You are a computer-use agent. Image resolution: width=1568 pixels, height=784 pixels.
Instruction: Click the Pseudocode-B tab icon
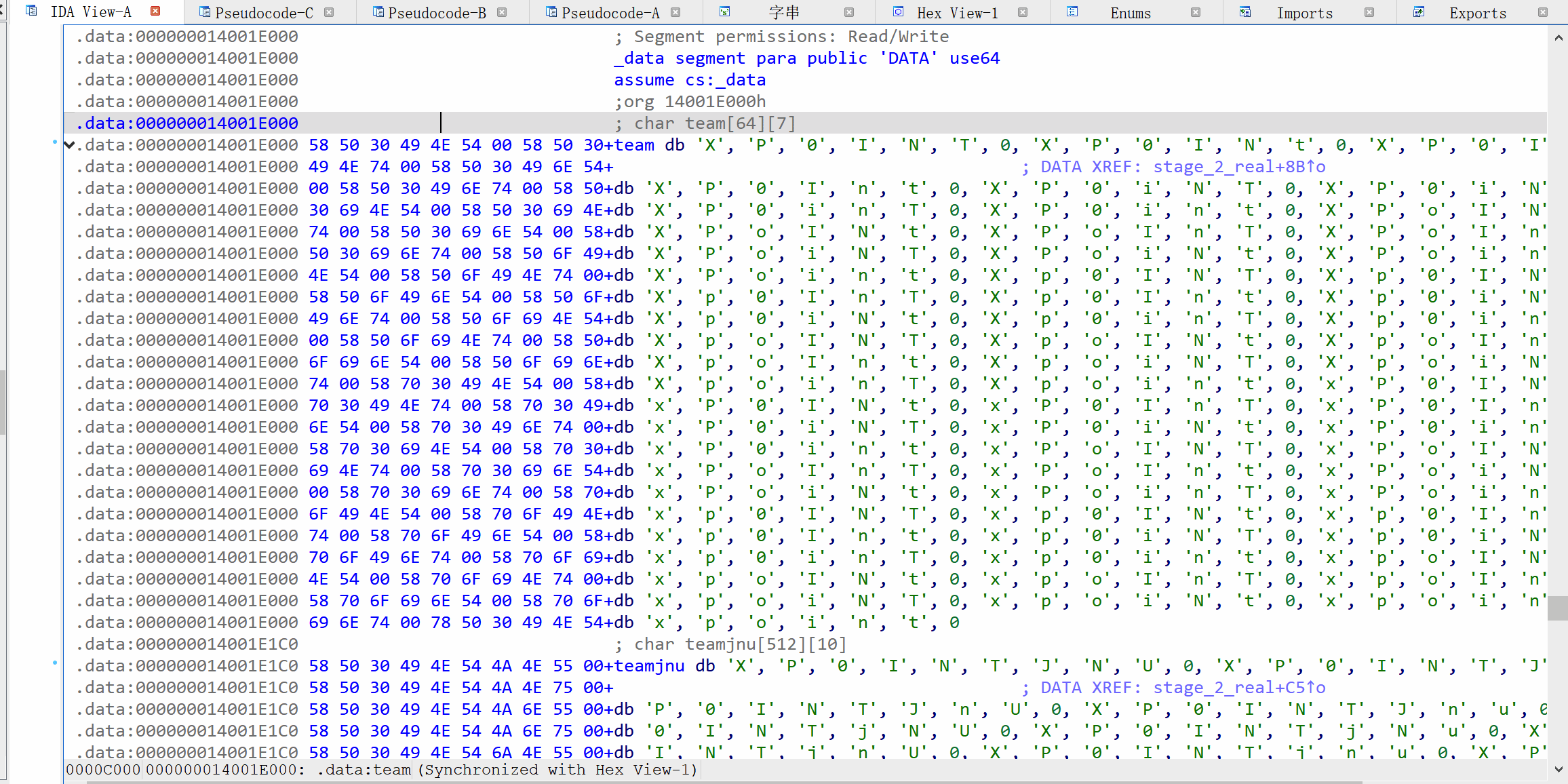[x=378, y=12]
